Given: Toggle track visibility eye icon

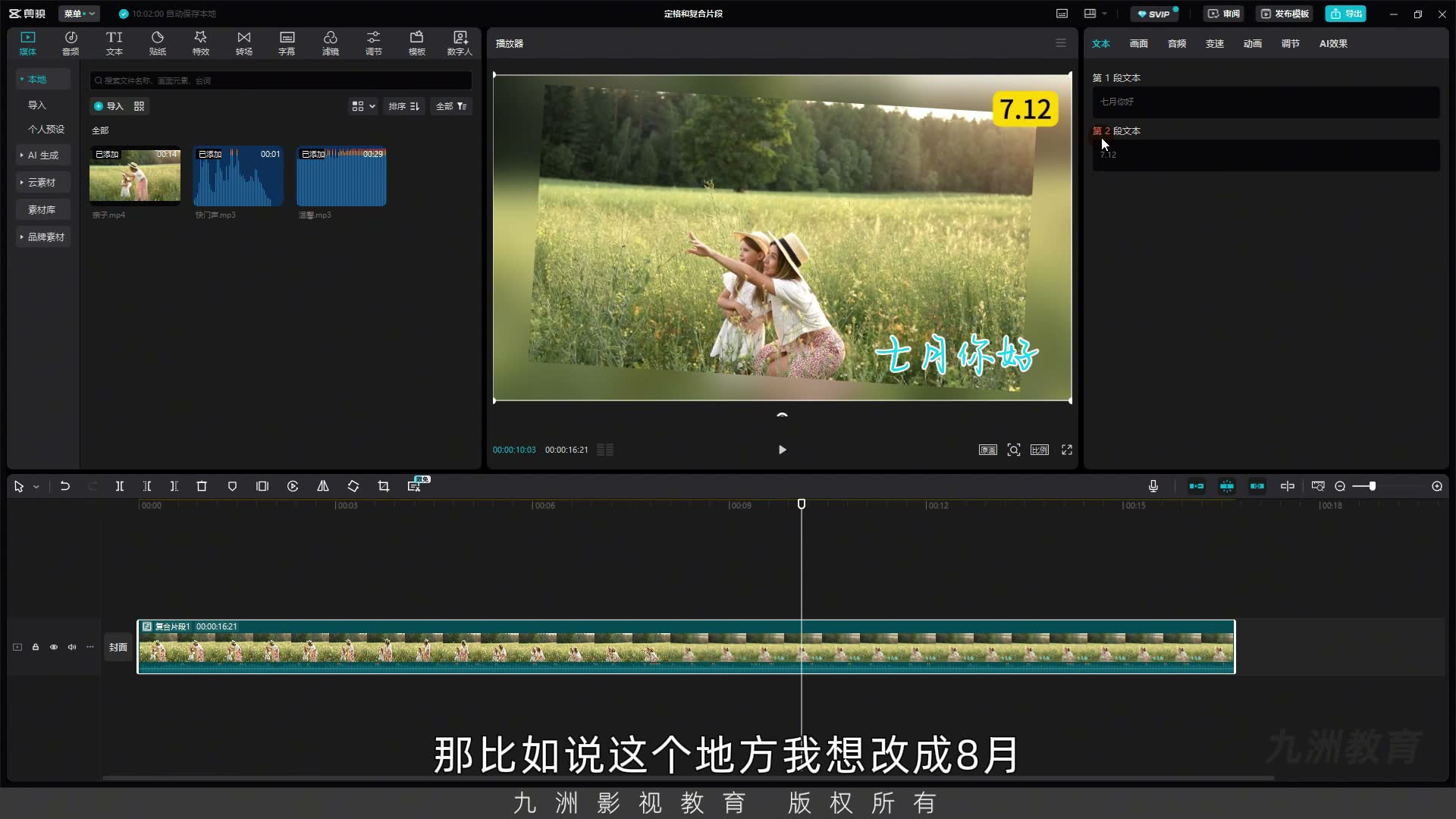Looking at the screenshot, I should pyautogui.click(x=54, y=647).
